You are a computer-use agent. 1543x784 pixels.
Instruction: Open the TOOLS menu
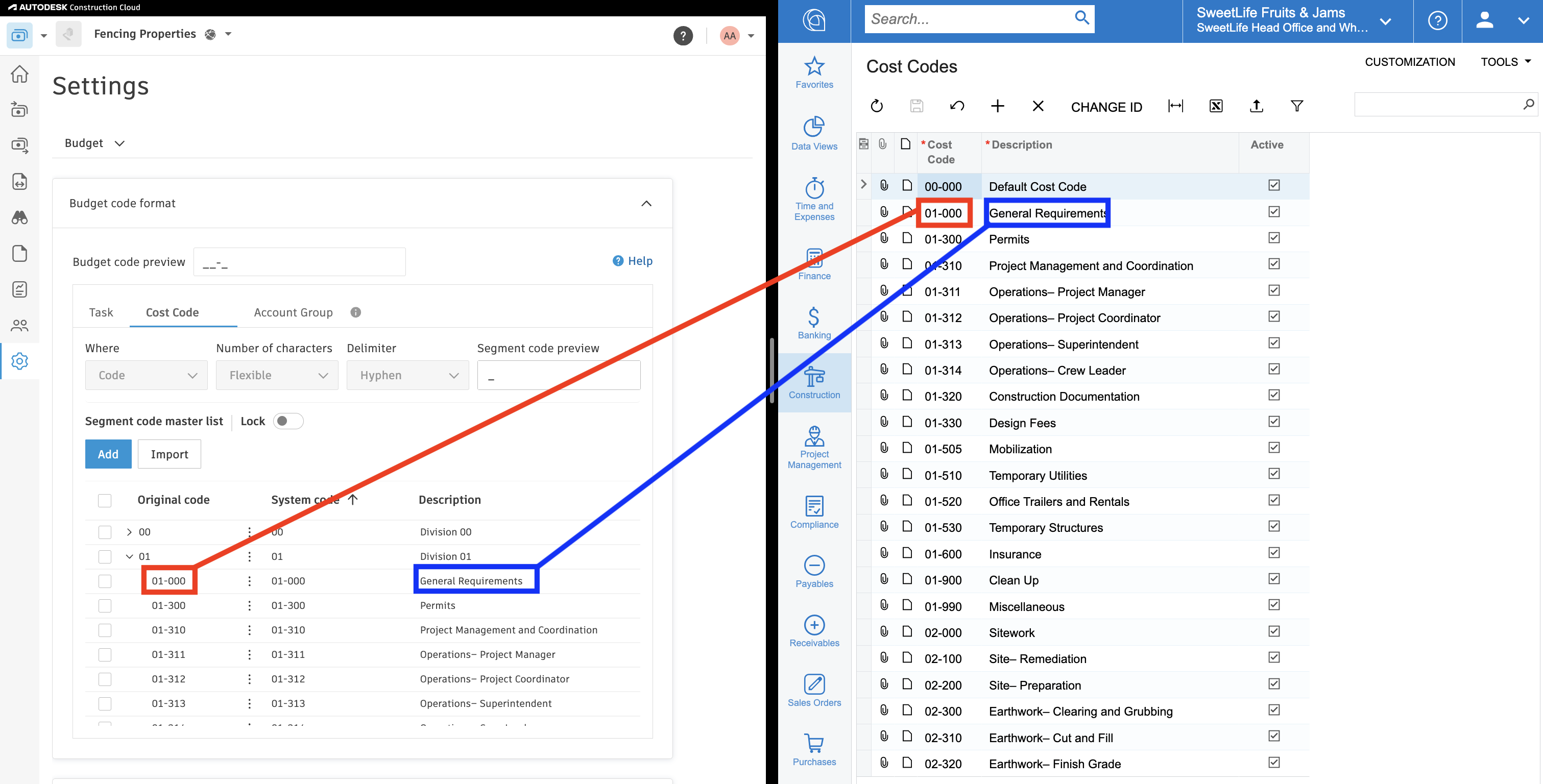click(1505, 62)
